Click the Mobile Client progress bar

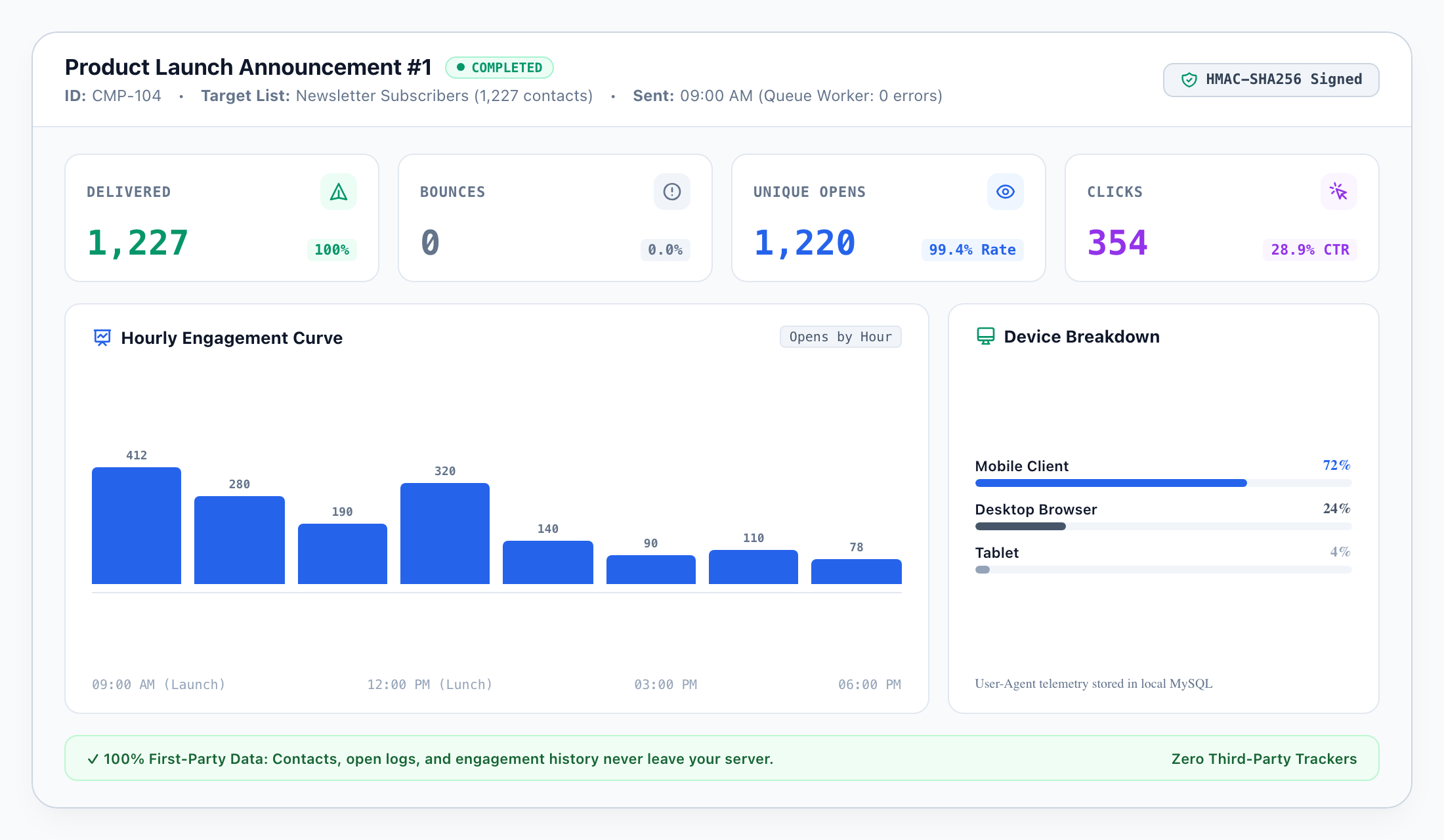[x=1163, y=483]
